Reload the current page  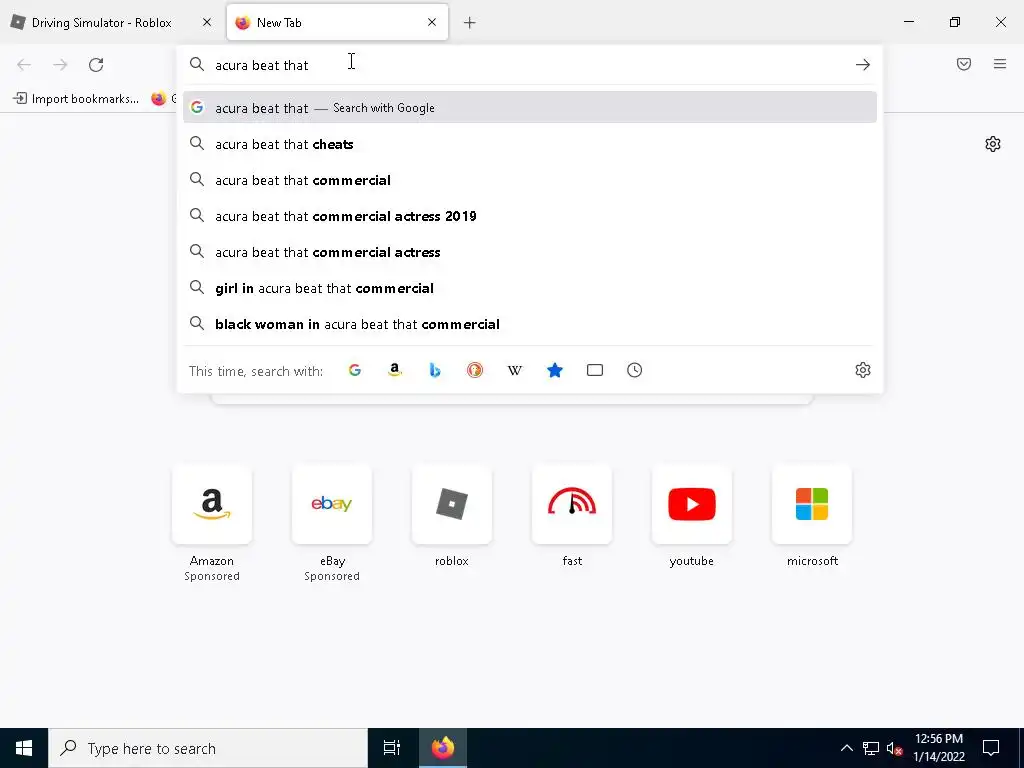point(96,65)
